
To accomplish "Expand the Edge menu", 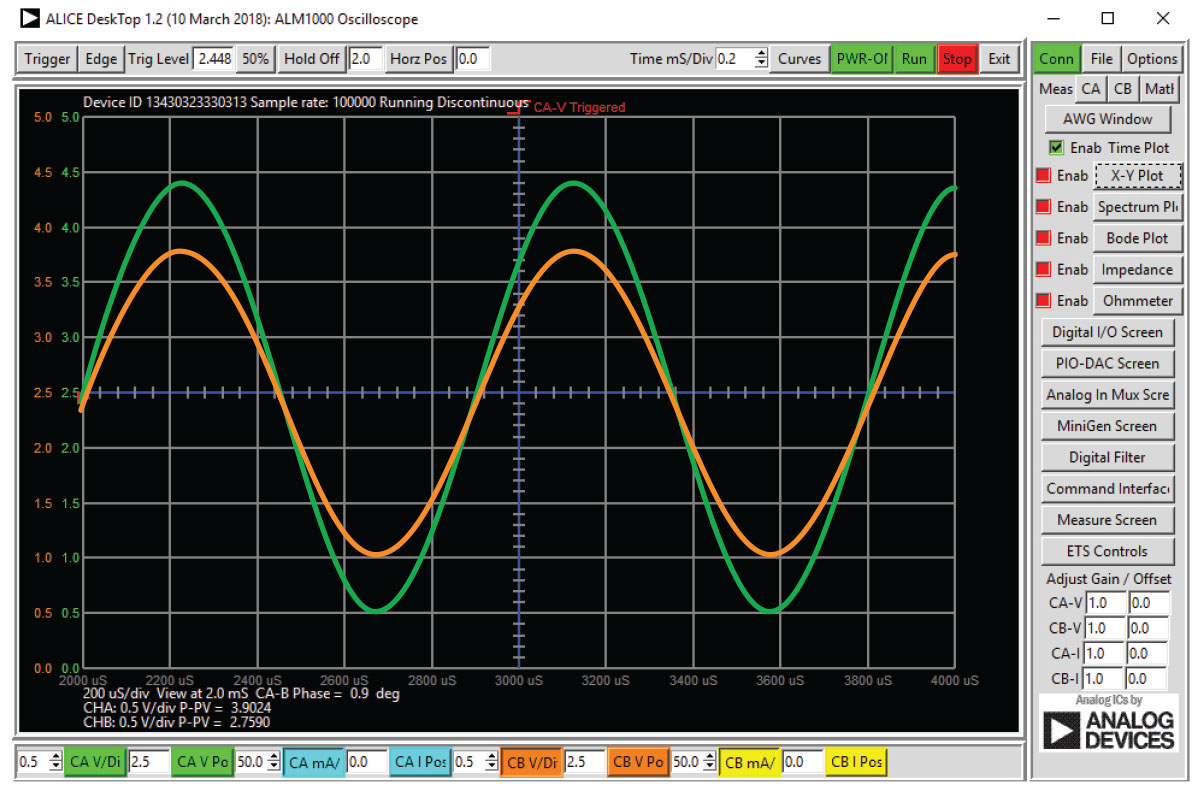I will pyautogui.click(x=101, y=59).
